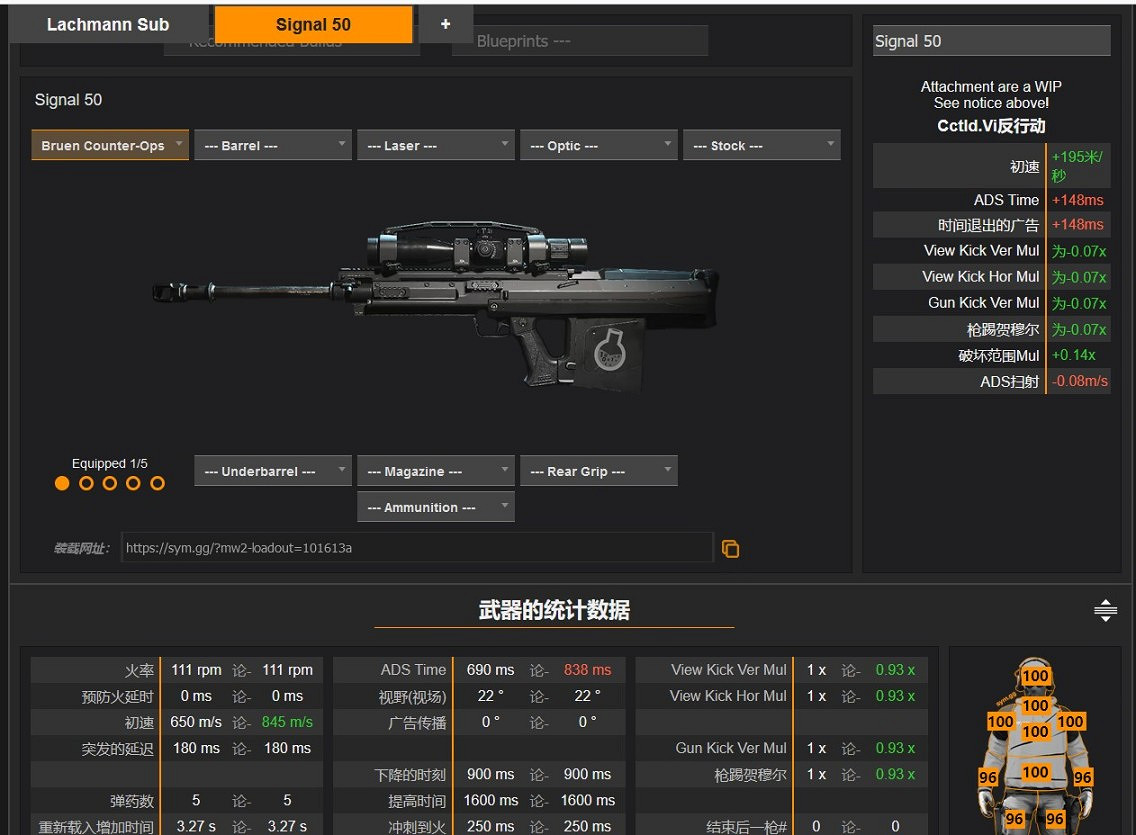Select the Signal 50 tab
1136x835 pixels.
313,25
